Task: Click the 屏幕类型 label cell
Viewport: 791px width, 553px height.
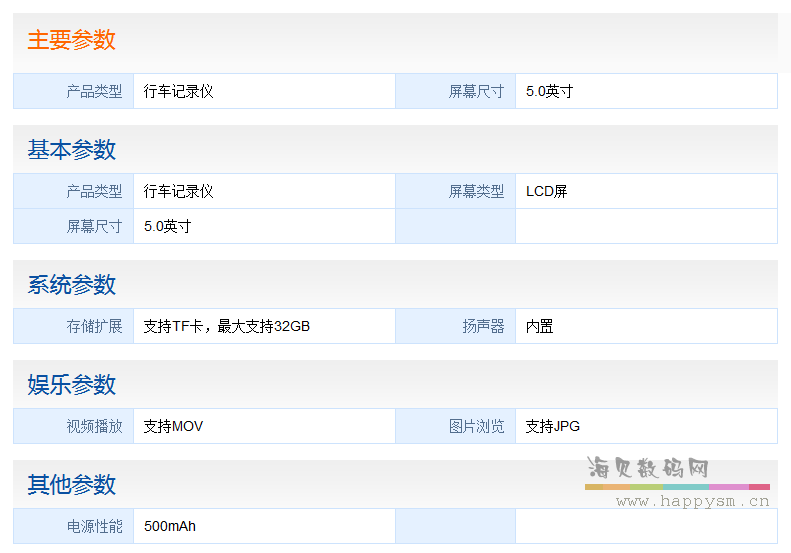Action: [476, 191]
